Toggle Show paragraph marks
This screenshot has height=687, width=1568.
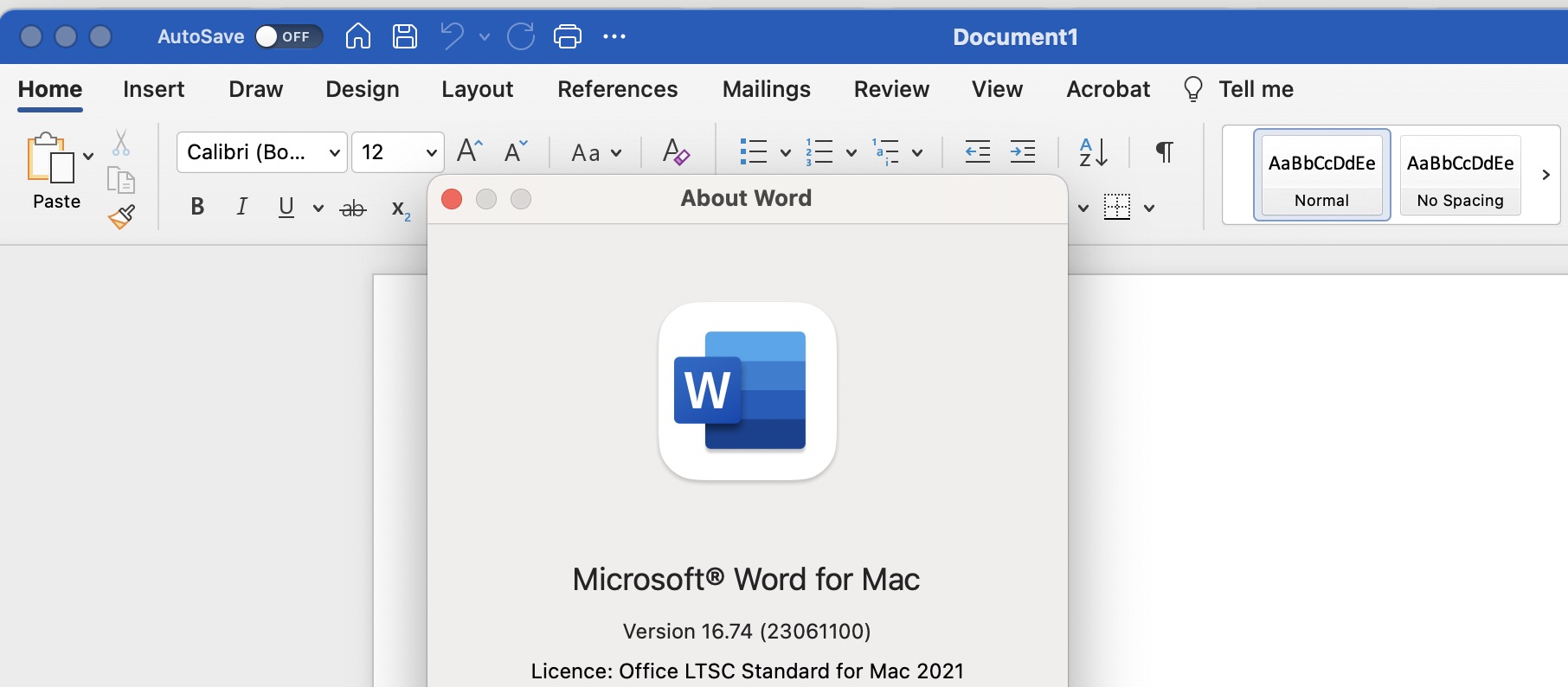pos(1165,152)
